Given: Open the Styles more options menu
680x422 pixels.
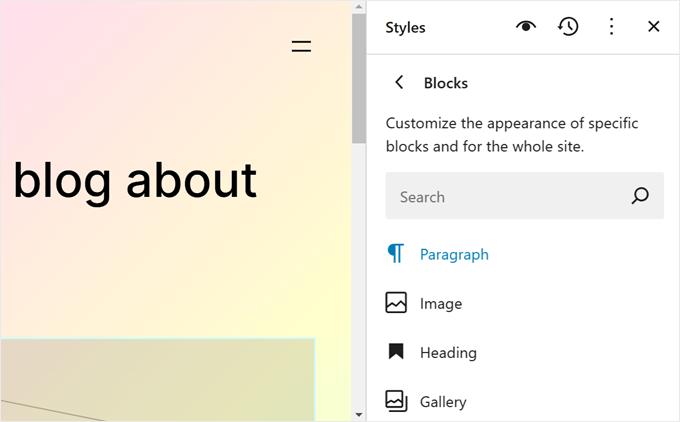Looking at the screenshot, I should pos(611,27).
